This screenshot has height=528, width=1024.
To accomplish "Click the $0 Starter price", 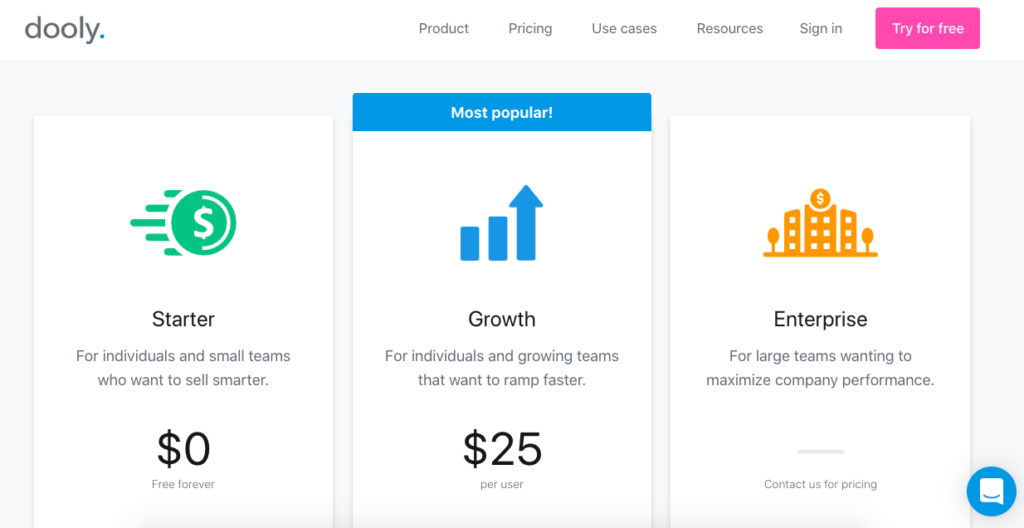I will 184,449.
